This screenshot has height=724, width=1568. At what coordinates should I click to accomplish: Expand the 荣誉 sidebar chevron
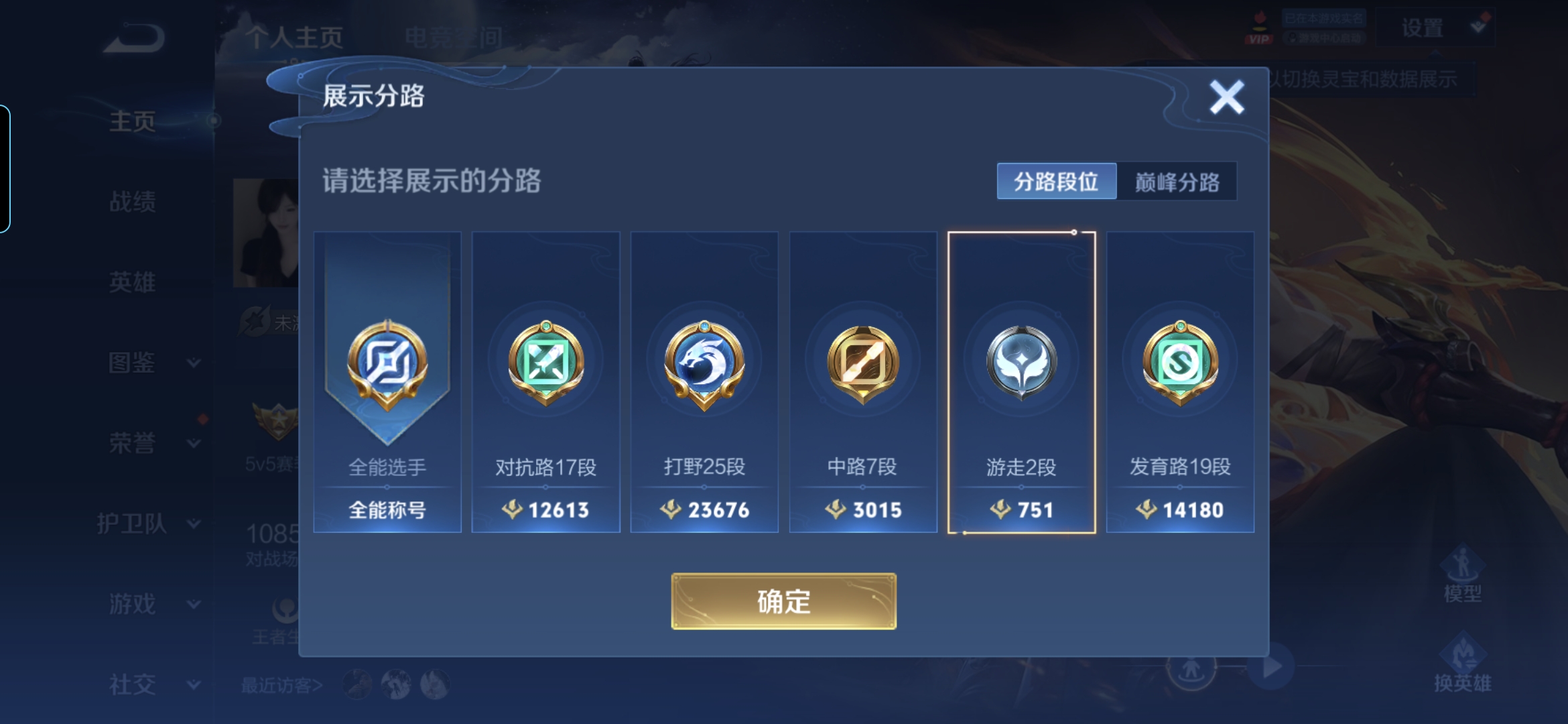coord(194,443)
